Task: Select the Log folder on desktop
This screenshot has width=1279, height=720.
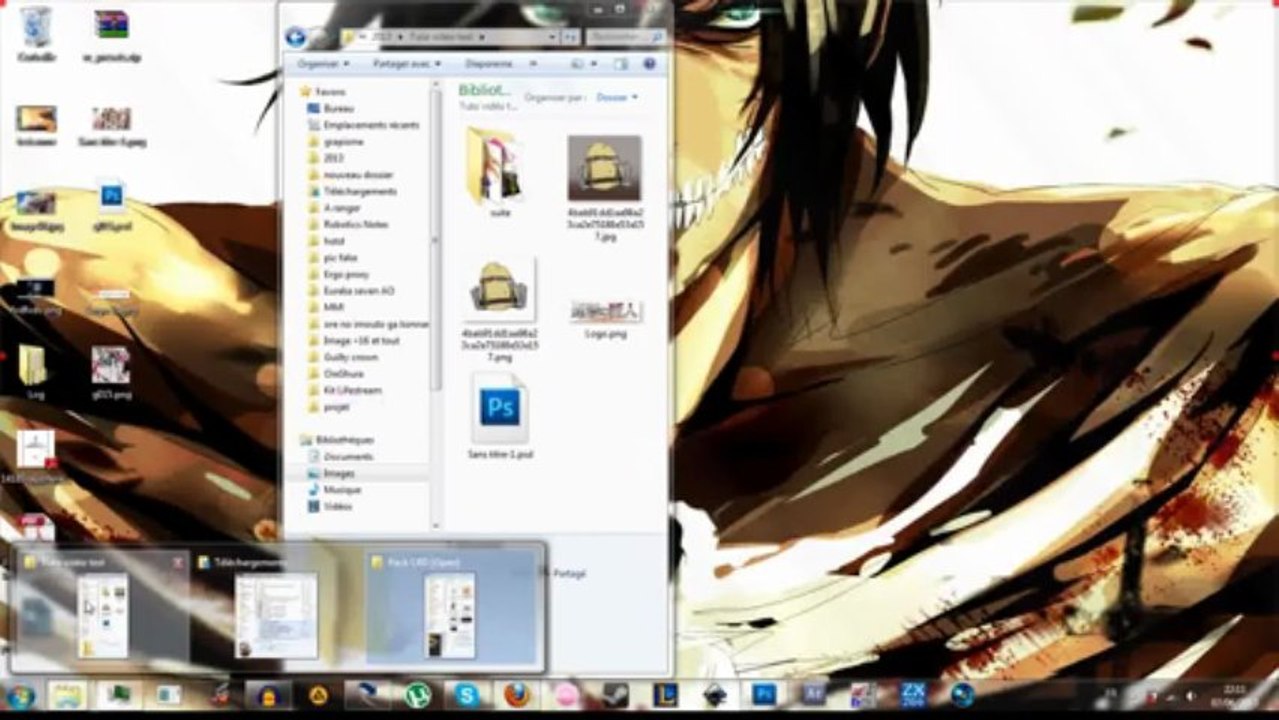Action: 32,373
